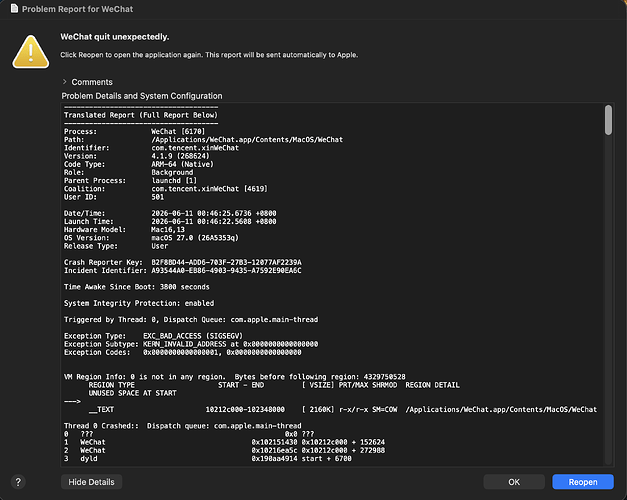
Task: Click 'Triggered by Thread: 0' line
Action: click(x=191, y=320)
